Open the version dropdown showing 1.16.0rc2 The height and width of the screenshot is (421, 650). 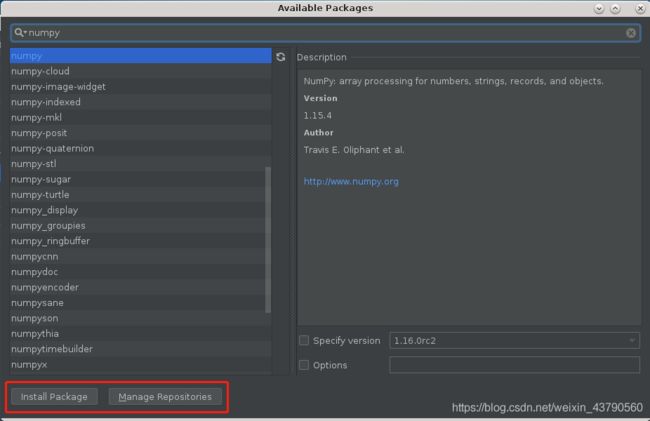point(514,340)
